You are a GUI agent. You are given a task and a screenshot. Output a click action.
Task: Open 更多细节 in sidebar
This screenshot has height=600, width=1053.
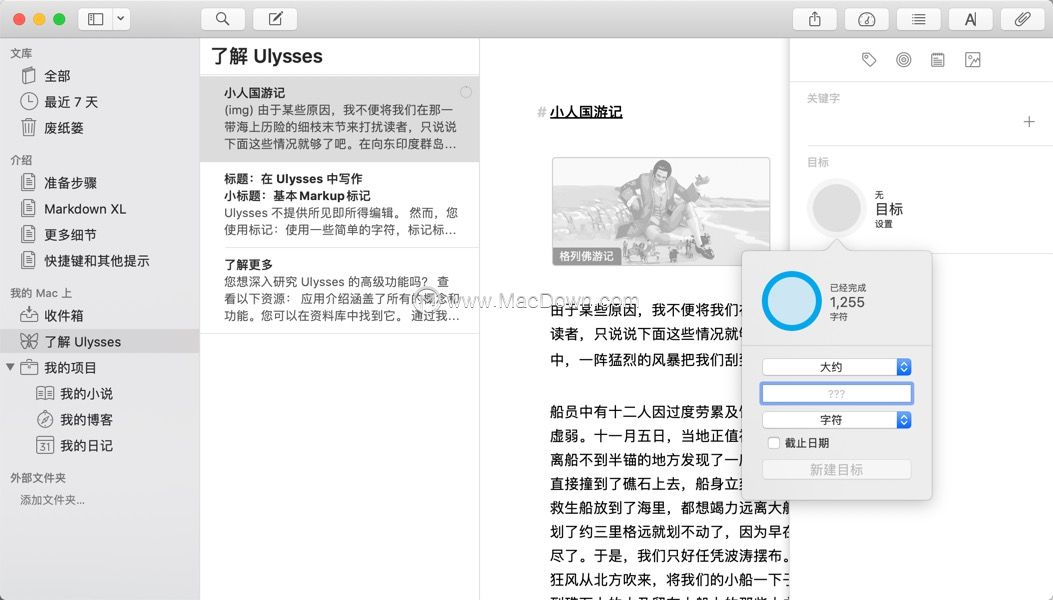(99, 234)
